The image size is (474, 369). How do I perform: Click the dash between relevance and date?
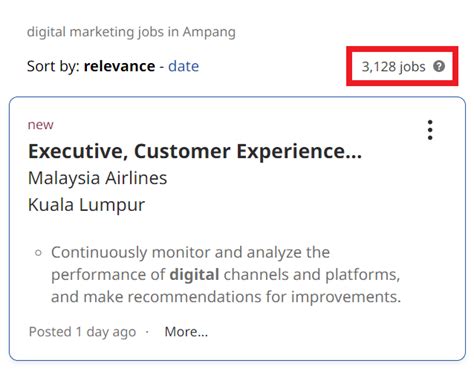(x=162, y=66)
